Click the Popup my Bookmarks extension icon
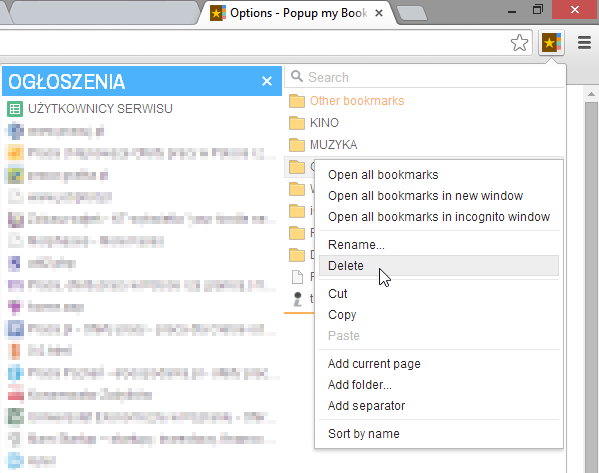The image size is (599, 473). 551,43
